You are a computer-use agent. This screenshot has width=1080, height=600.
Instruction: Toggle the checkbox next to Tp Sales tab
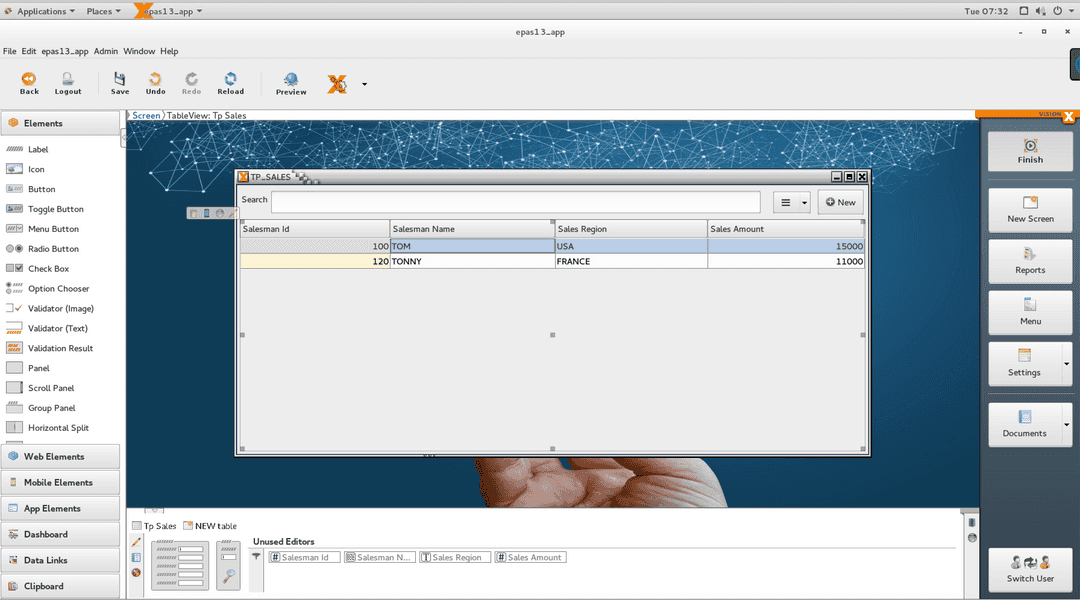136,526
